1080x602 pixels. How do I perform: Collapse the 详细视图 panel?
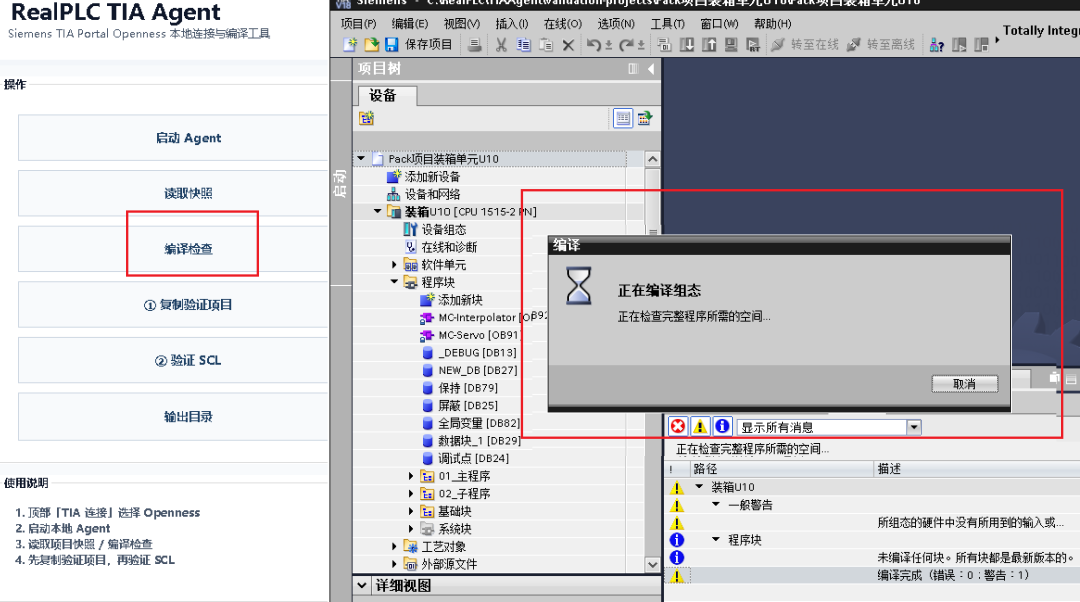[362, 585]
